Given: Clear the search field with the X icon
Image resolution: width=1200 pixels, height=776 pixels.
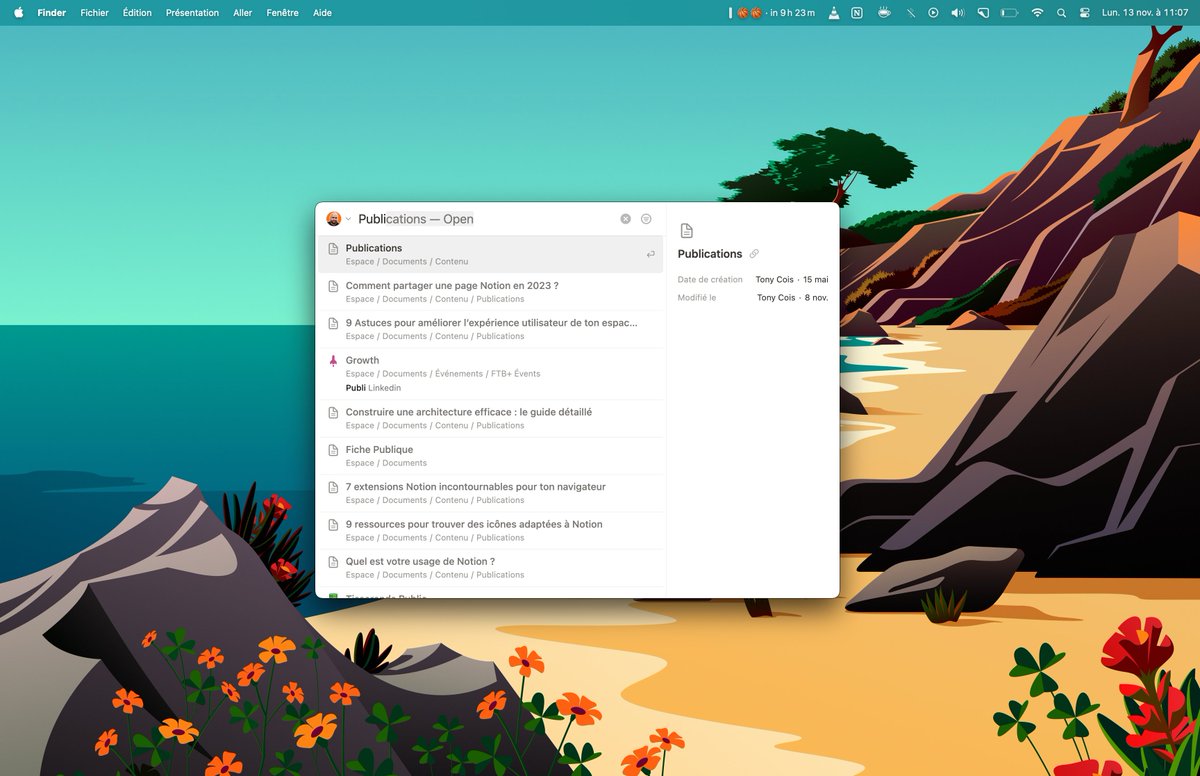Looking at the screenshot, I should click(626, 219).
